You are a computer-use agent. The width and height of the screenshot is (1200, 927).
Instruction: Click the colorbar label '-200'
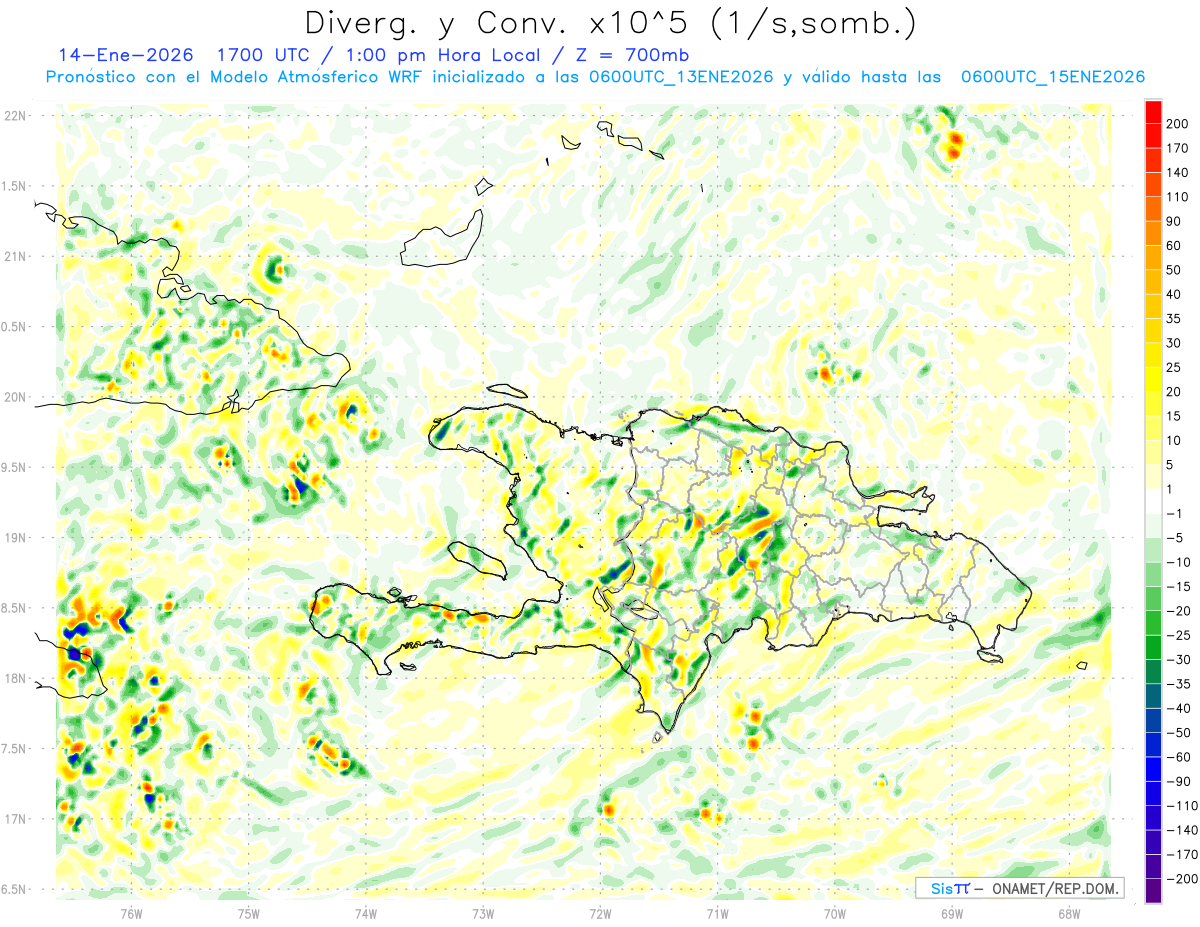pos(1182,879)
